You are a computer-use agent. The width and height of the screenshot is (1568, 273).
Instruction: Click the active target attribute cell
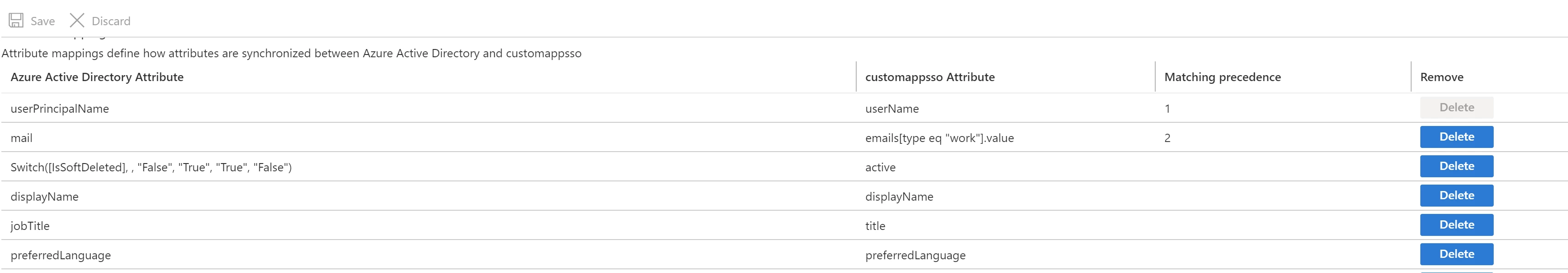click(x=880, y=167)
